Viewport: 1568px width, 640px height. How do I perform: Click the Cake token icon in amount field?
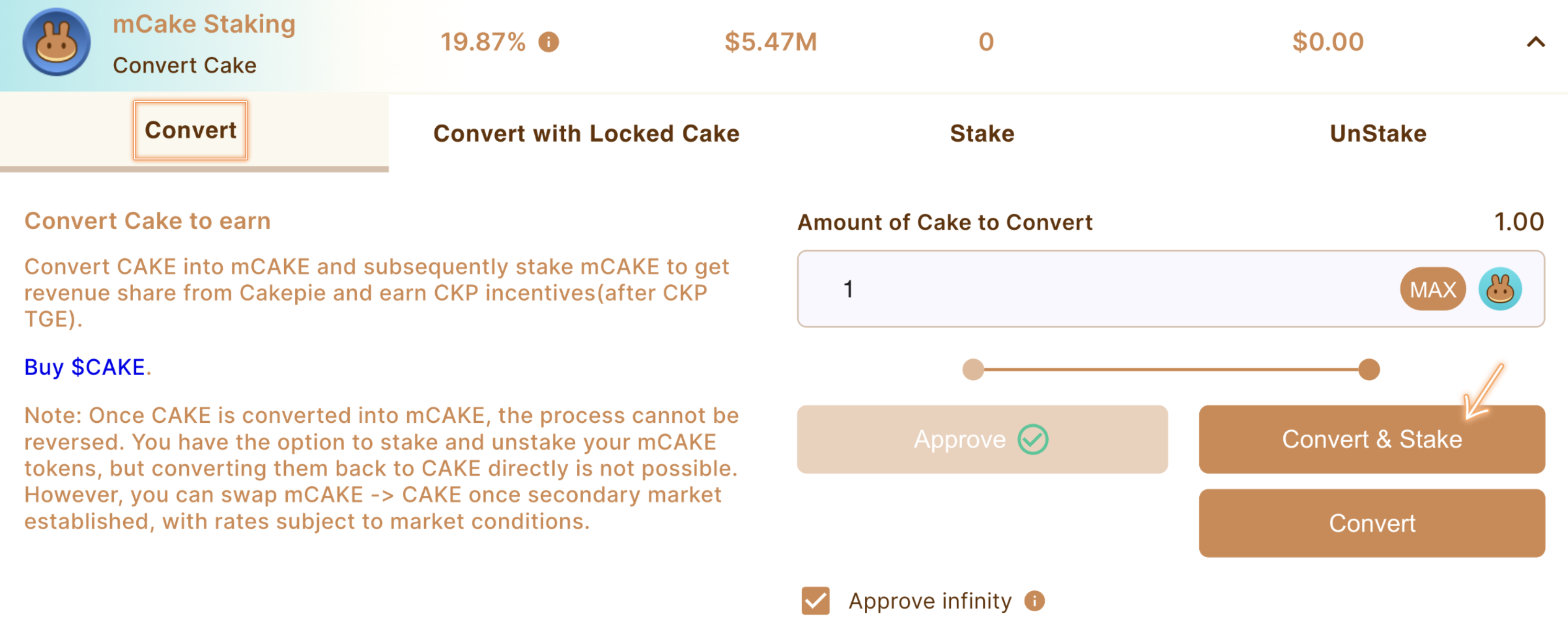1500,289
